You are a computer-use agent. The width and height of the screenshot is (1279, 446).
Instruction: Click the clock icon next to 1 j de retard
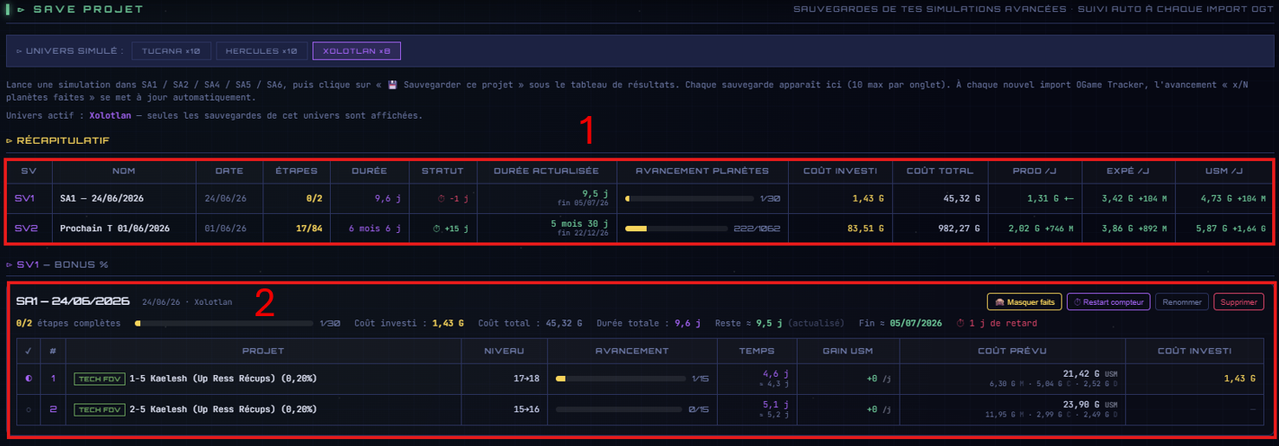pos(961,323)
